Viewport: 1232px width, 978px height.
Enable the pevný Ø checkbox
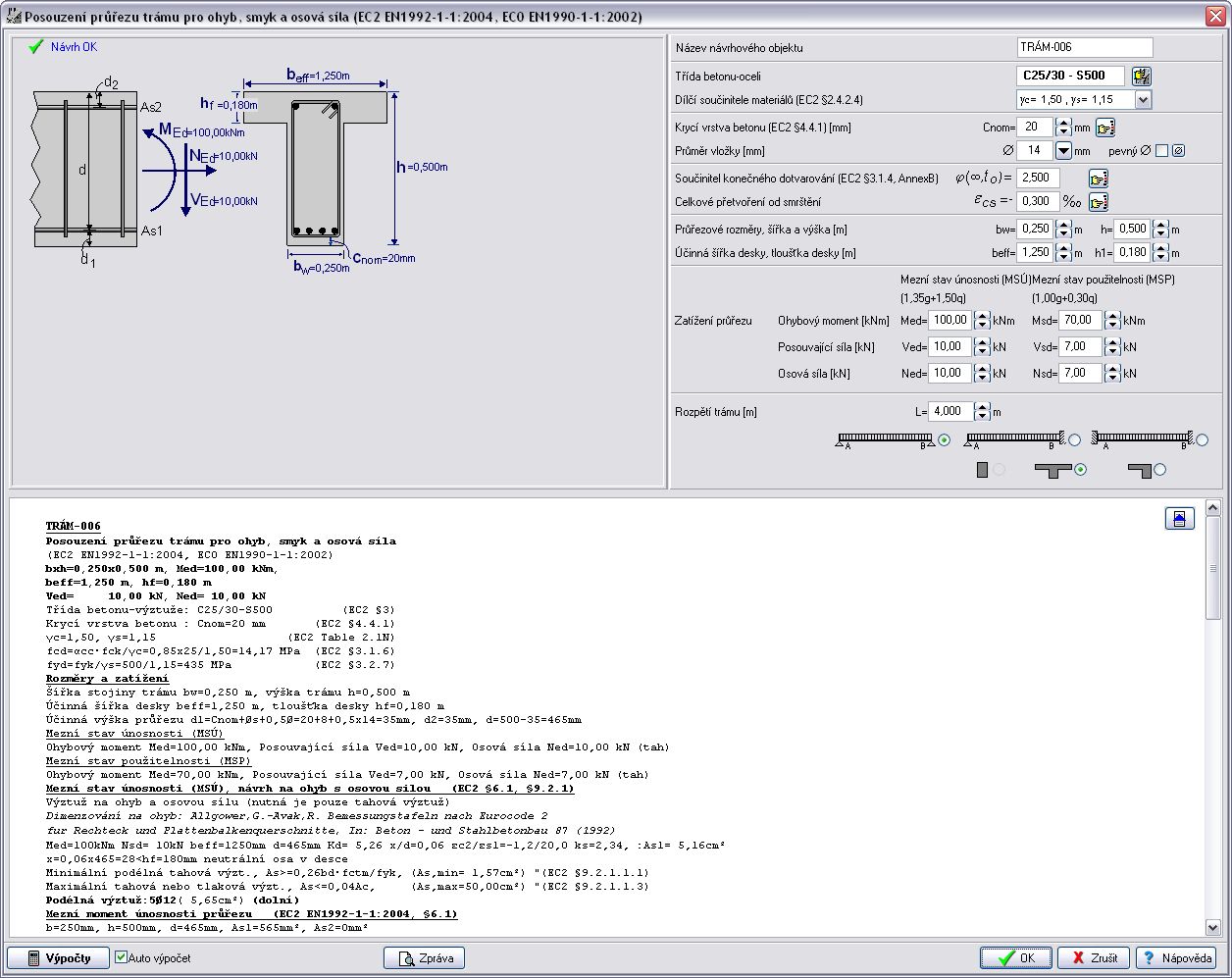(1161, 151)
